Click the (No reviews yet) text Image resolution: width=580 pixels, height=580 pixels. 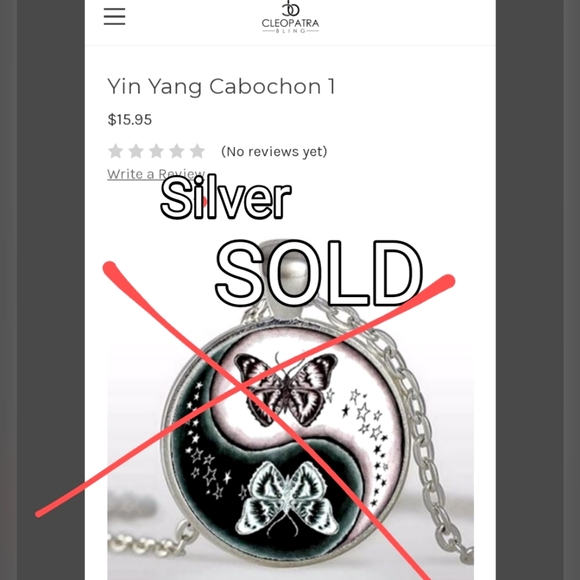coord(274,151)
